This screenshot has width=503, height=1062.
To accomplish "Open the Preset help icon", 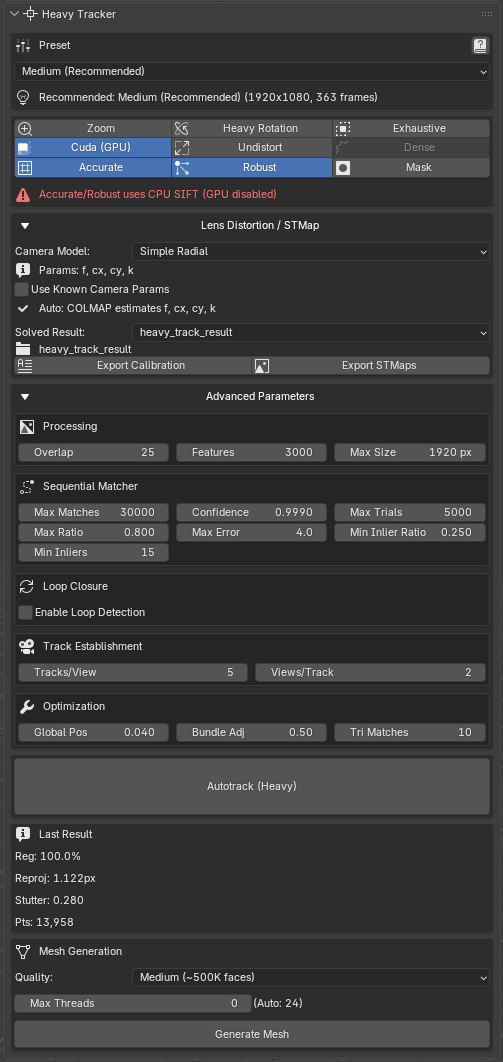I will (480, 45).
